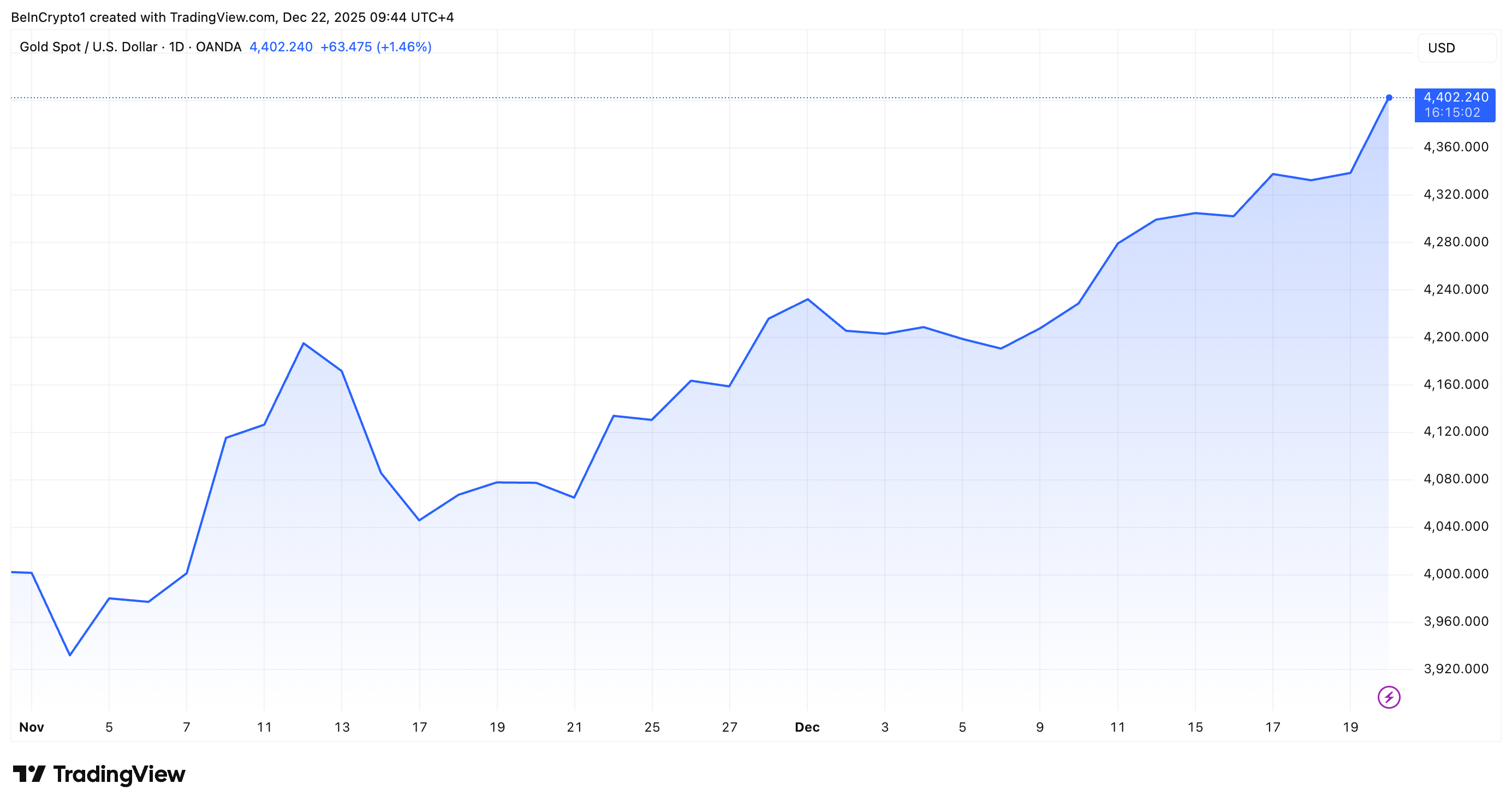
Task: Open the USD currency selector
Action: coord(1456,48)
